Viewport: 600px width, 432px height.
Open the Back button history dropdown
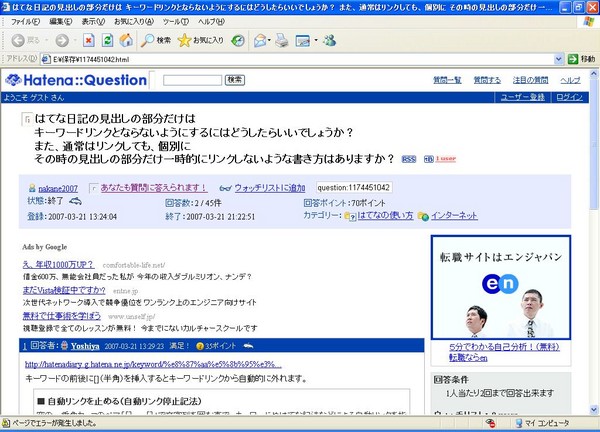click(46, 40)
